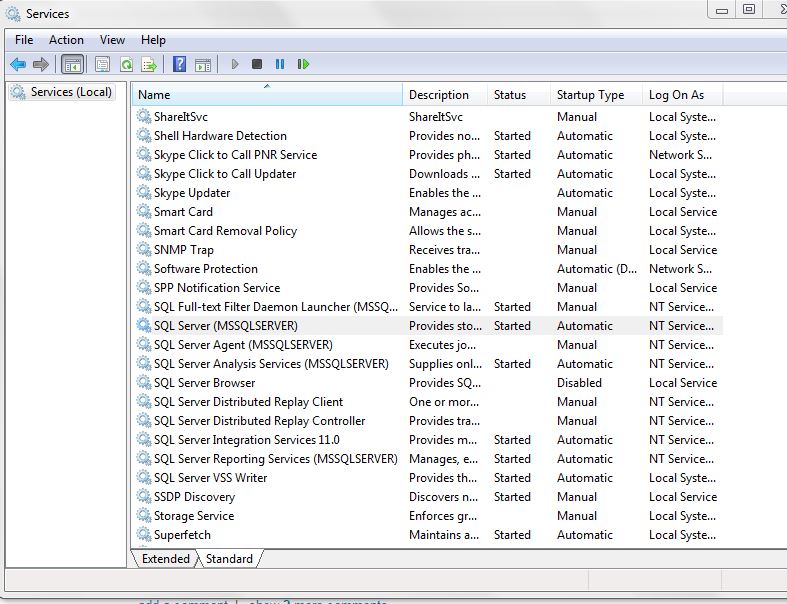Screen dimensions: 787x604
Task: Click the Properties toolbar icon
Action: 102,64
